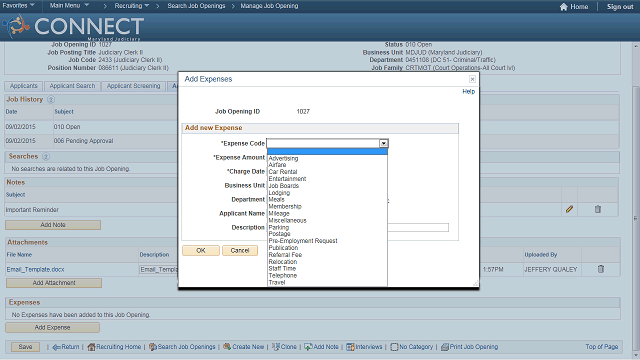
Task: Open the Expense Code dropdown arrow
Action: 383,143
